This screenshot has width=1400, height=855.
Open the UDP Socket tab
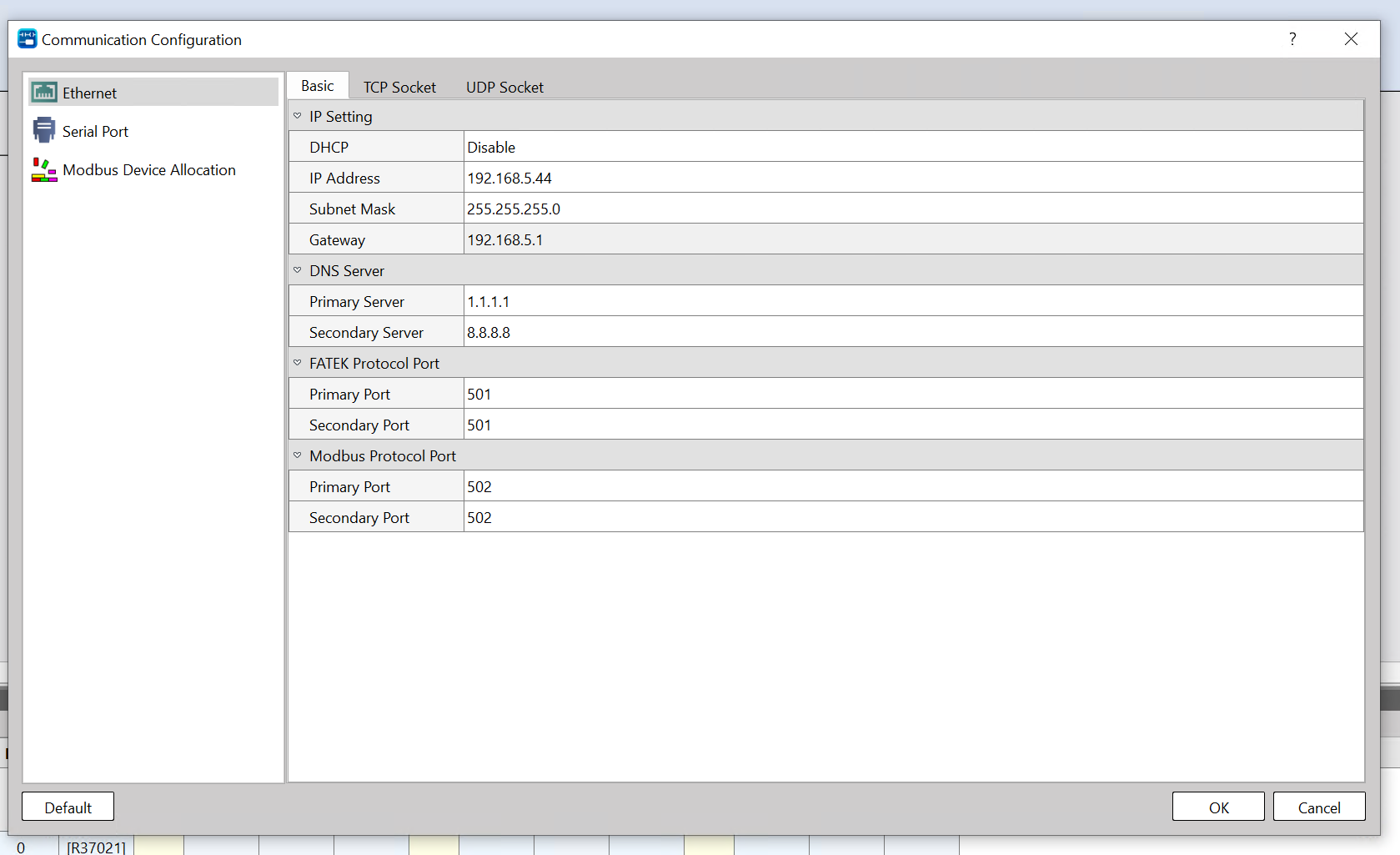[x=504, y=88]
